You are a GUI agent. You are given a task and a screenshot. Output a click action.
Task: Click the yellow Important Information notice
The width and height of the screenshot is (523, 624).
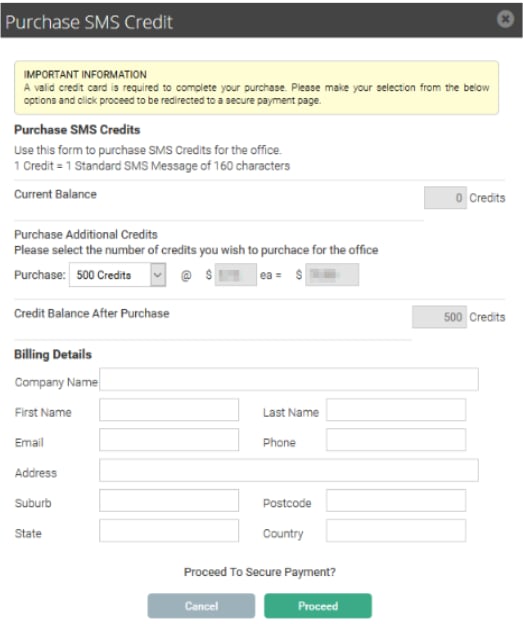click(256, 88)
